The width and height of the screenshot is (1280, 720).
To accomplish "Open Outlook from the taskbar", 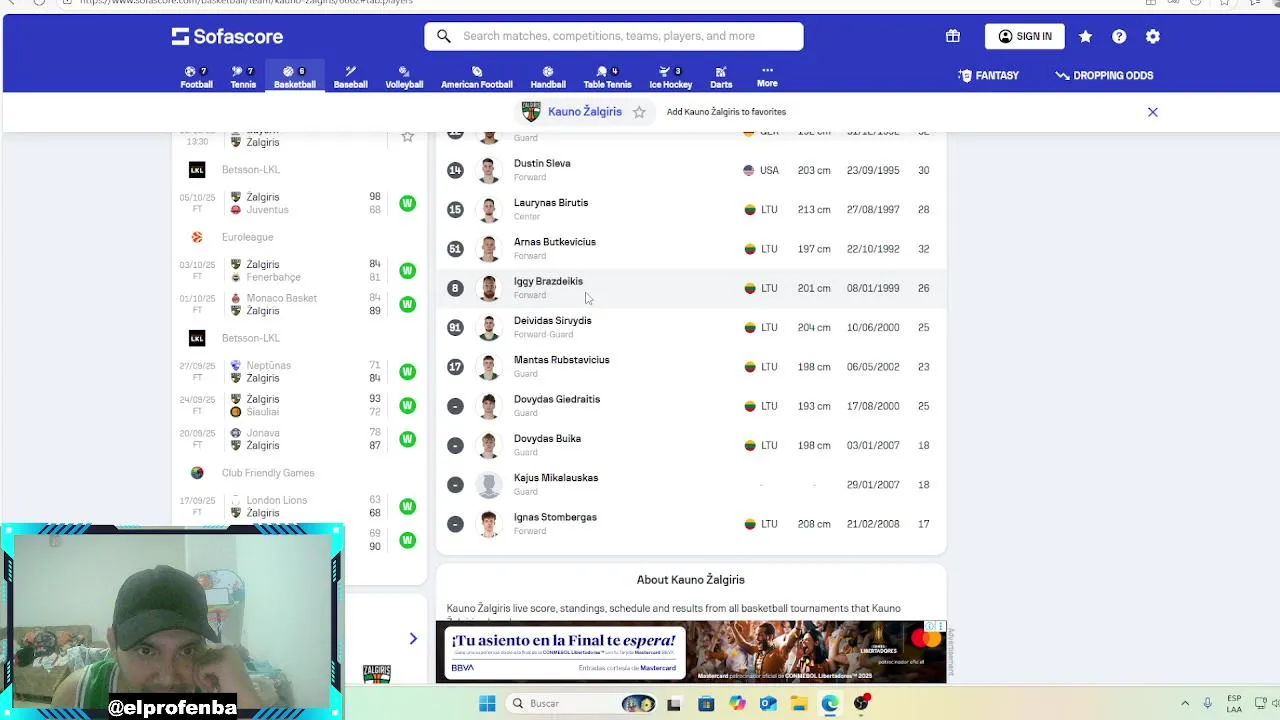I will point(768,704).
